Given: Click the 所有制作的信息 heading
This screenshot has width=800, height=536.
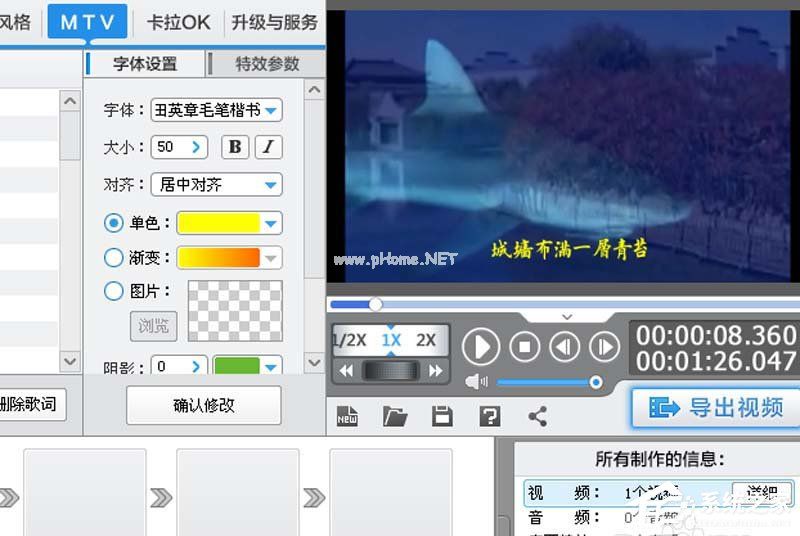Looking at the screenshot, I should click(x=659, y=460).
